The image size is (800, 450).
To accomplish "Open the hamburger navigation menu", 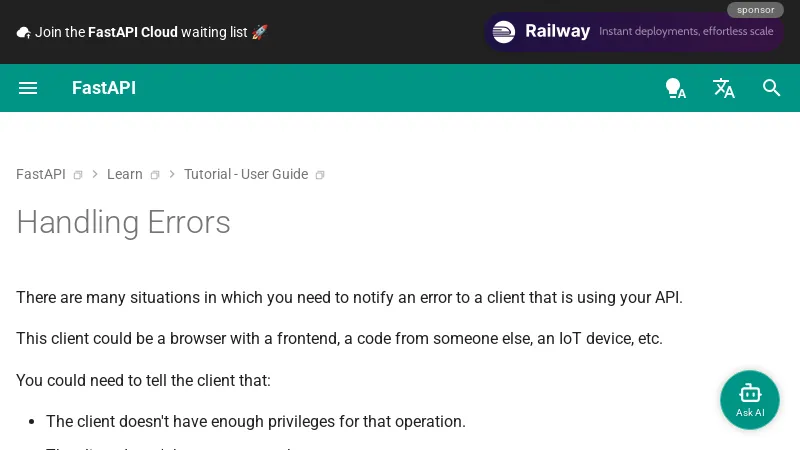I will (x=28, y=88).
